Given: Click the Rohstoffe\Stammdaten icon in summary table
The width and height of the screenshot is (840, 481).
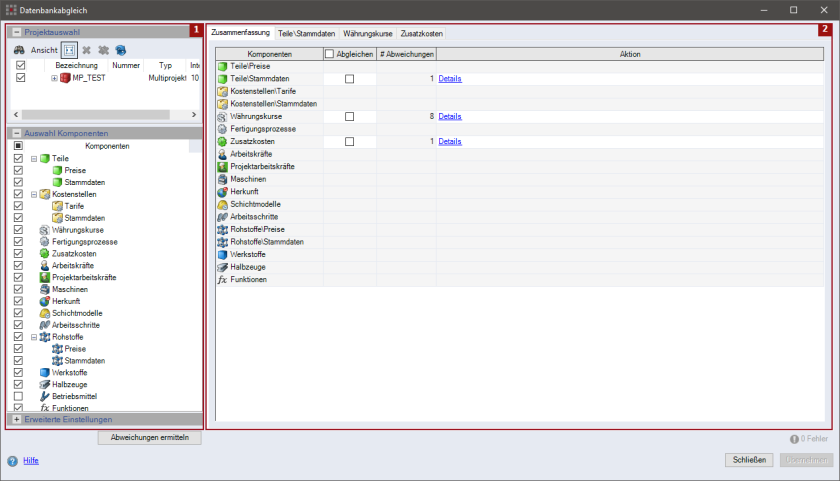Looking at the screenshot, I should pos(222,242).
